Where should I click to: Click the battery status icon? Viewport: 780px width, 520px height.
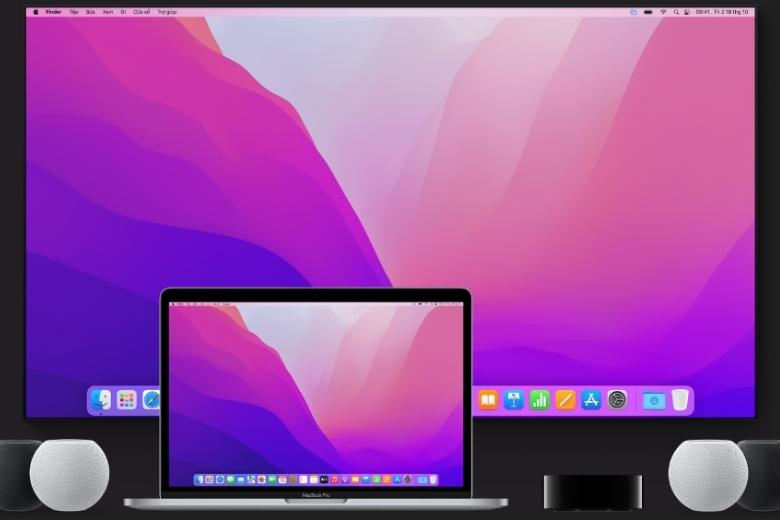point(648,12)
